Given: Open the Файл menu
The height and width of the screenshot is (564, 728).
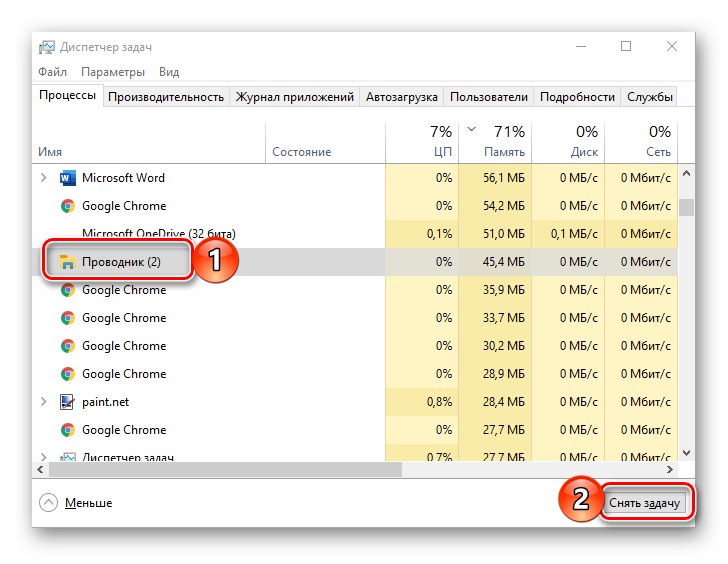Looking at the screenshot, I should [x=53, y=72].
